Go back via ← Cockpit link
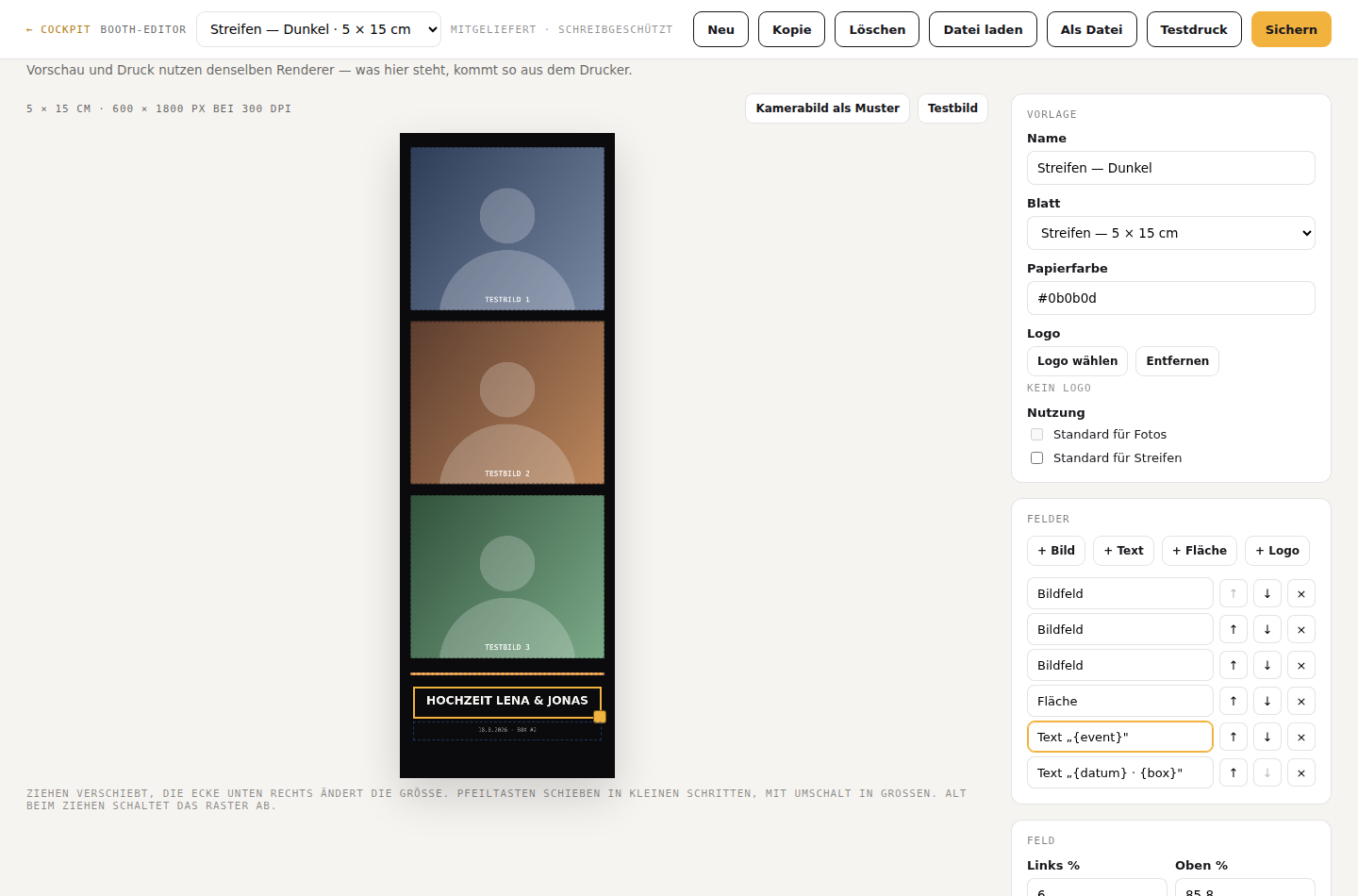 click(58, 29)
